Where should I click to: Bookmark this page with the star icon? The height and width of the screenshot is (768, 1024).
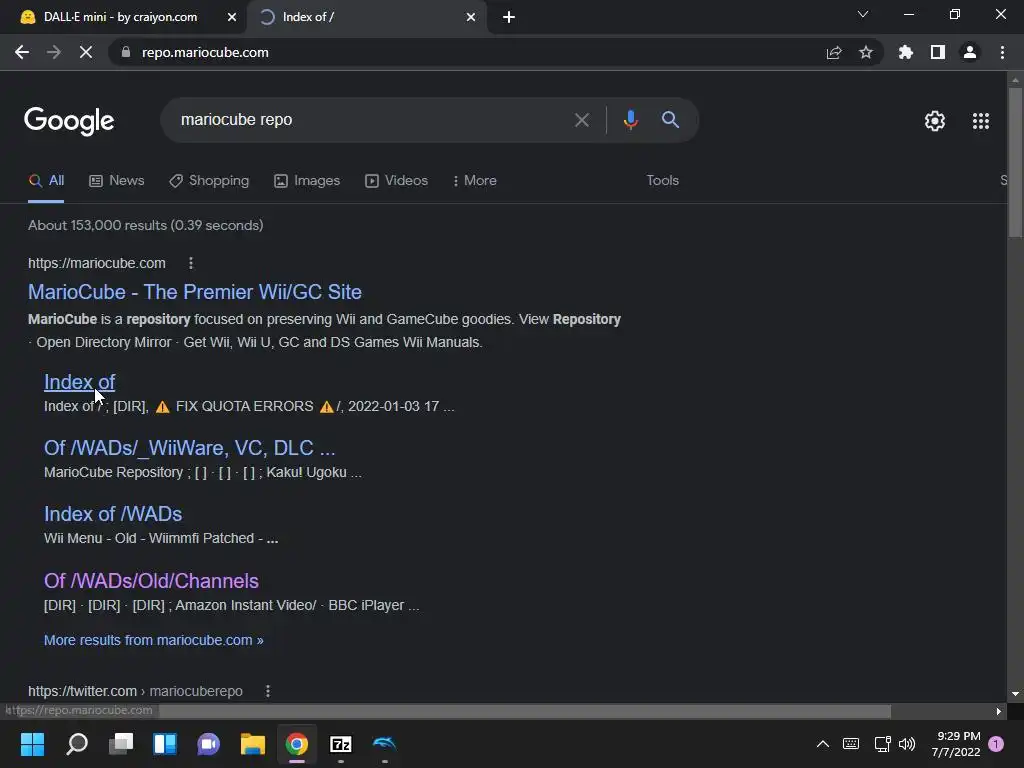866,52
